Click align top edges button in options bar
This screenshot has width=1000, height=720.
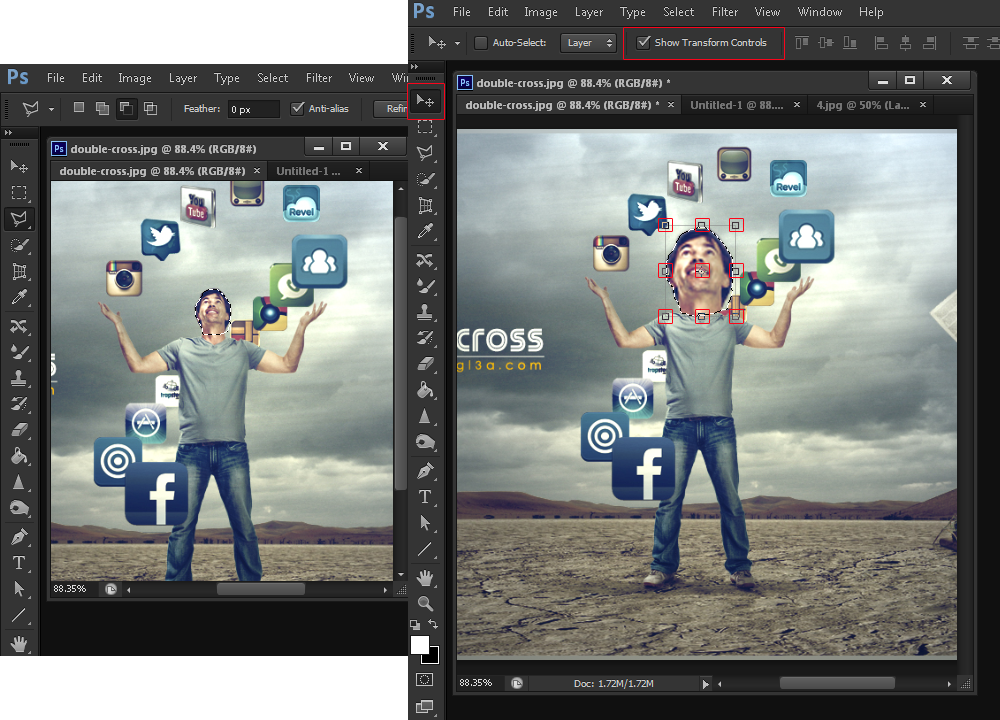[802, 43]
